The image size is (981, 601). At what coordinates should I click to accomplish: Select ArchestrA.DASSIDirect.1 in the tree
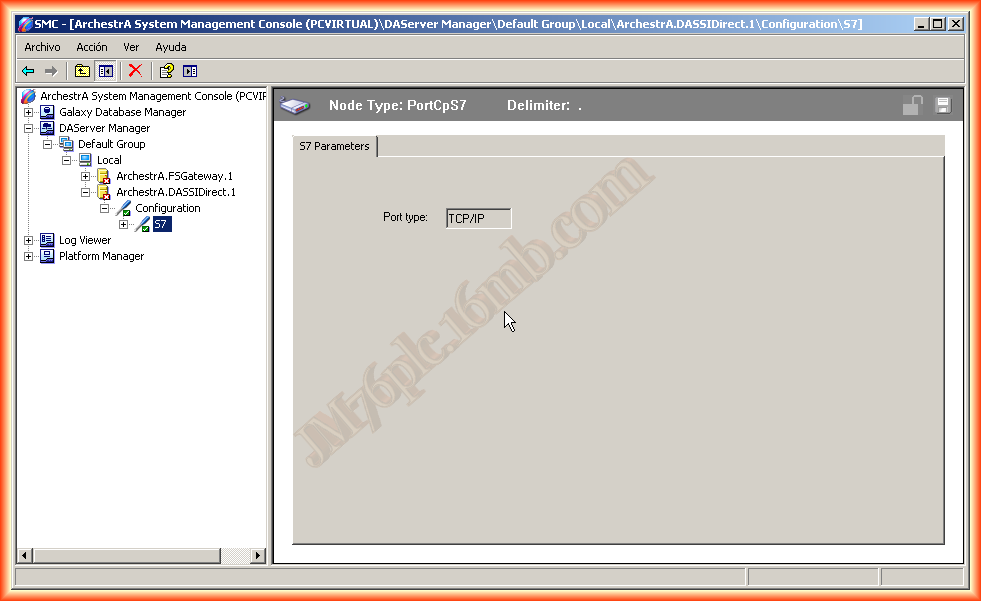(x=175, y=192)
